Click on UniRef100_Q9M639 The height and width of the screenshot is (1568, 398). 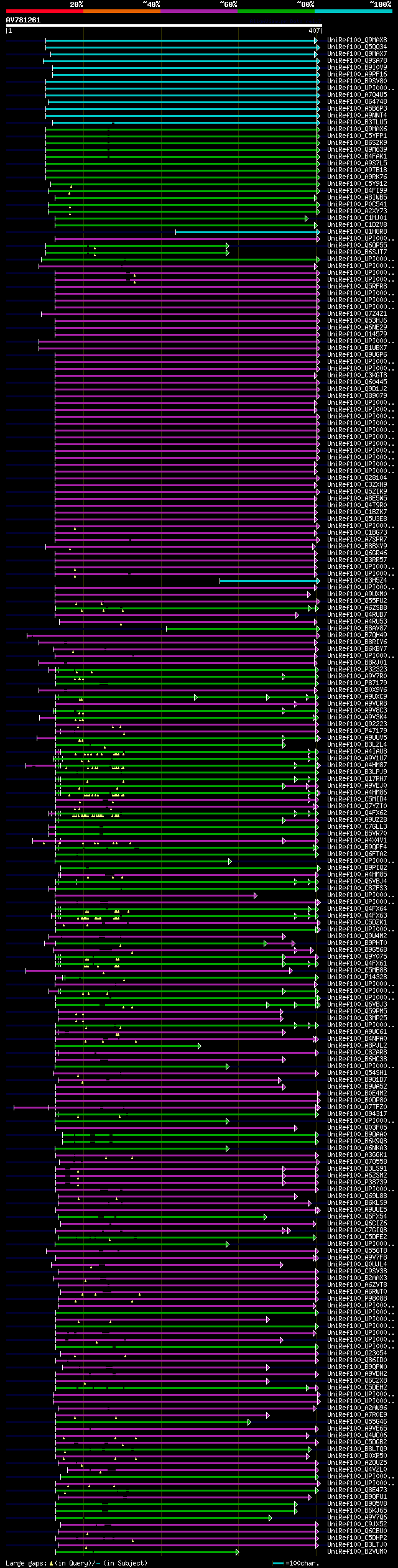click(x=357, y=150)
